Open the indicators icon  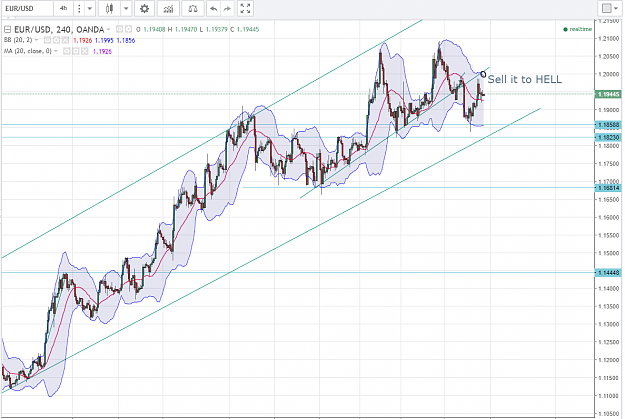tap(168, 8)
